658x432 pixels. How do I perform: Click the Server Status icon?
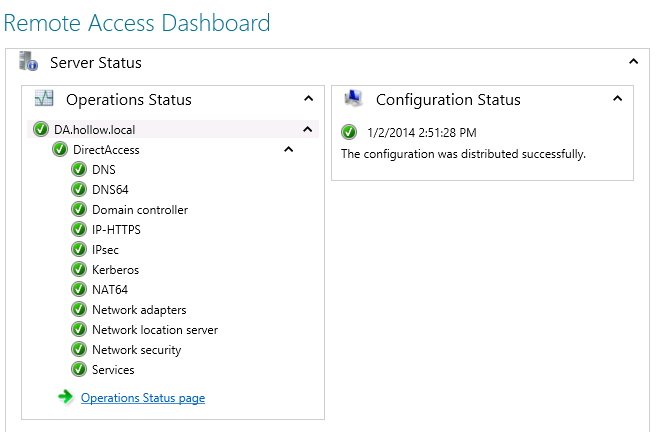click(x=29, y=62)
